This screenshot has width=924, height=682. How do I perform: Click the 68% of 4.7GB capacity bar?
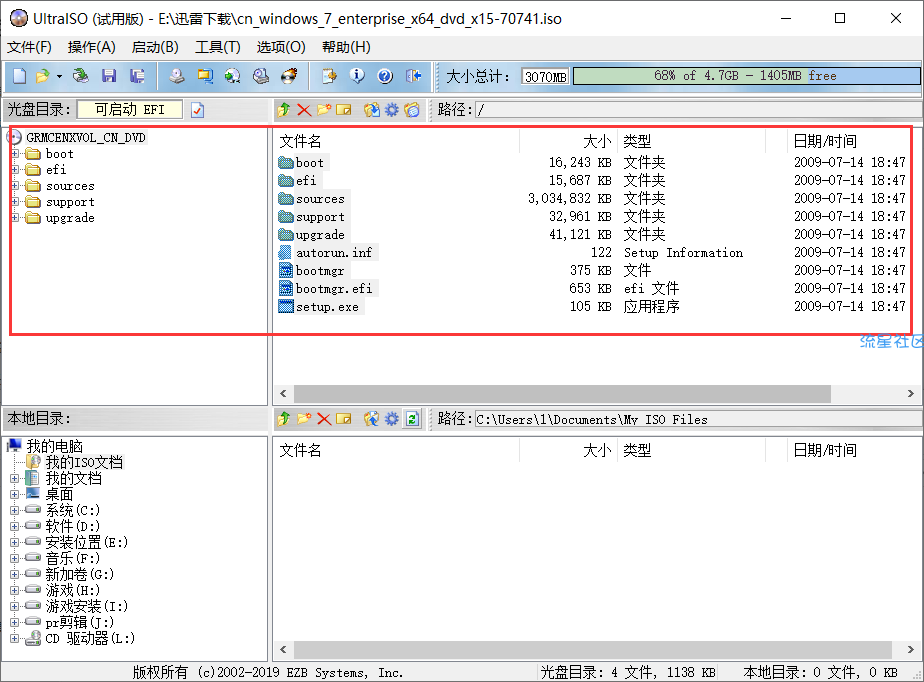click(x=746, y=76)
